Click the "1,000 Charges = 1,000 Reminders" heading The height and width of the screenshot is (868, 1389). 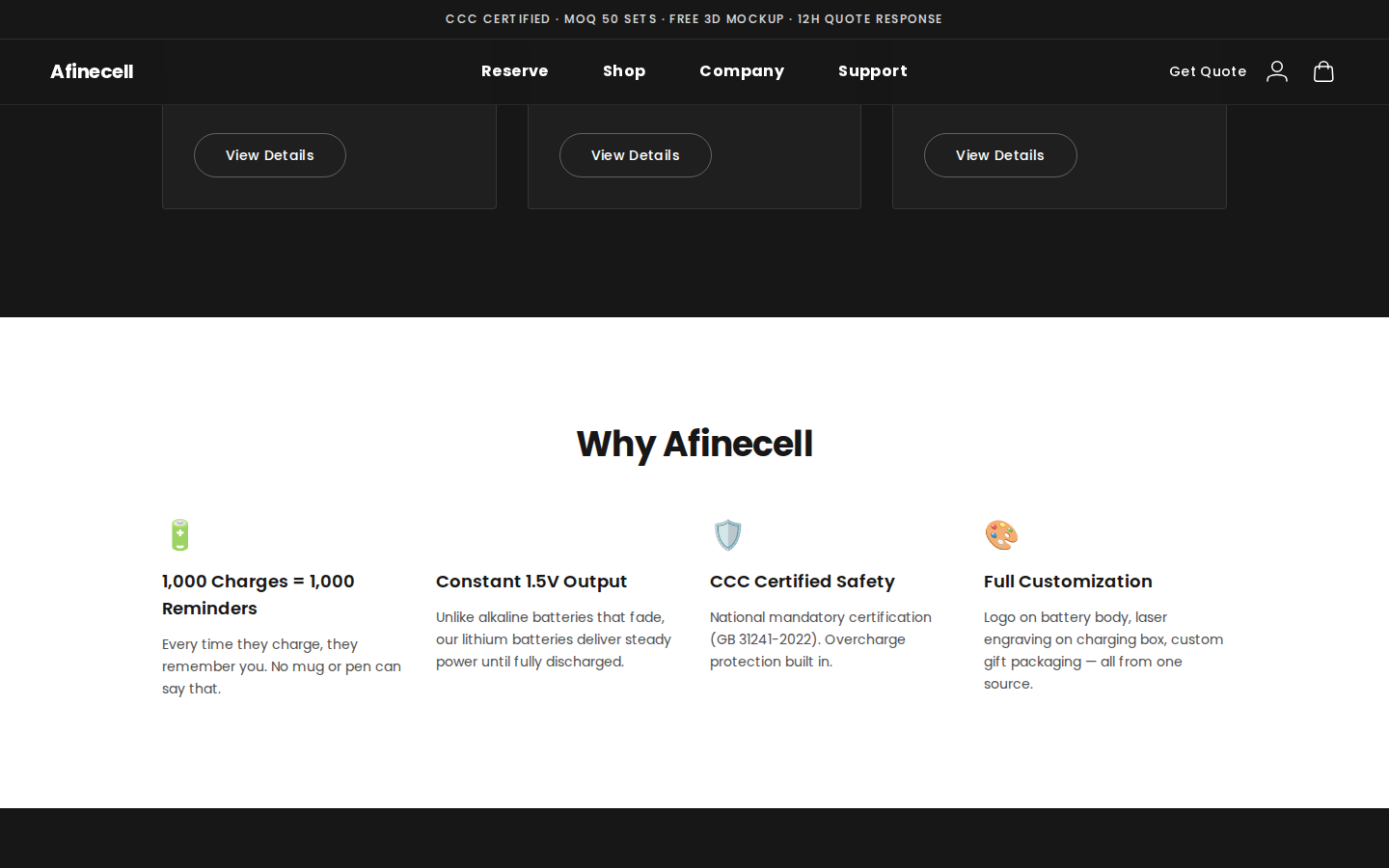[x=259, y=595]
